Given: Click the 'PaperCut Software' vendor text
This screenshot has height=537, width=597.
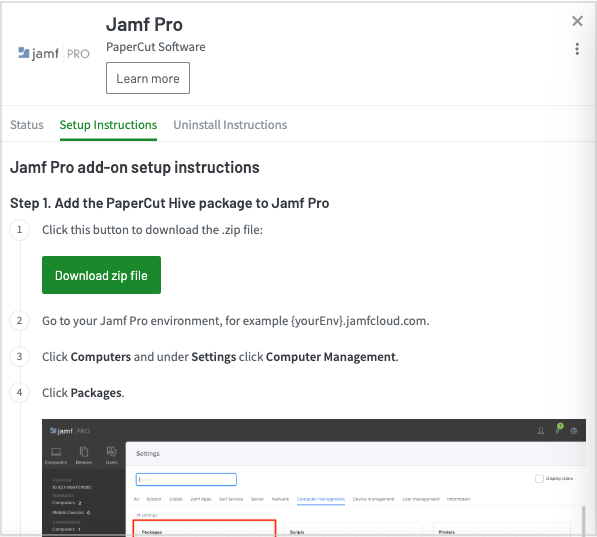Looking at the screenshot, I should point(156,47).
